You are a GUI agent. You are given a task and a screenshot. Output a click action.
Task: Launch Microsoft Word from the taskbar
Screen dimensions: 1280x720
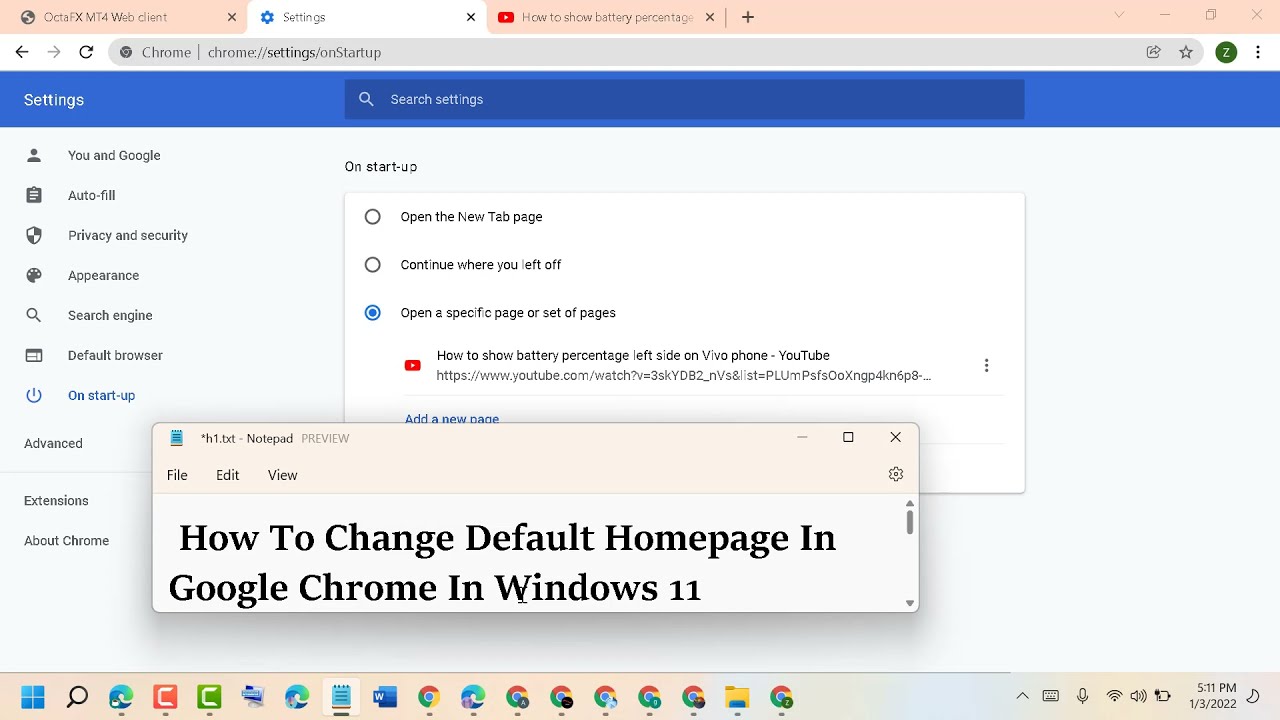click(385, 697)
